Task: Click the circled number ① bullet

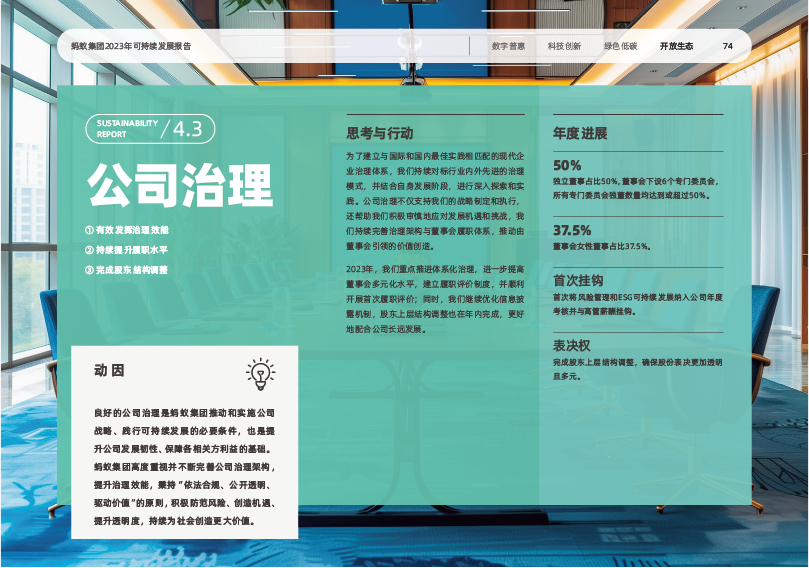Action: click(x=89, y=230)
